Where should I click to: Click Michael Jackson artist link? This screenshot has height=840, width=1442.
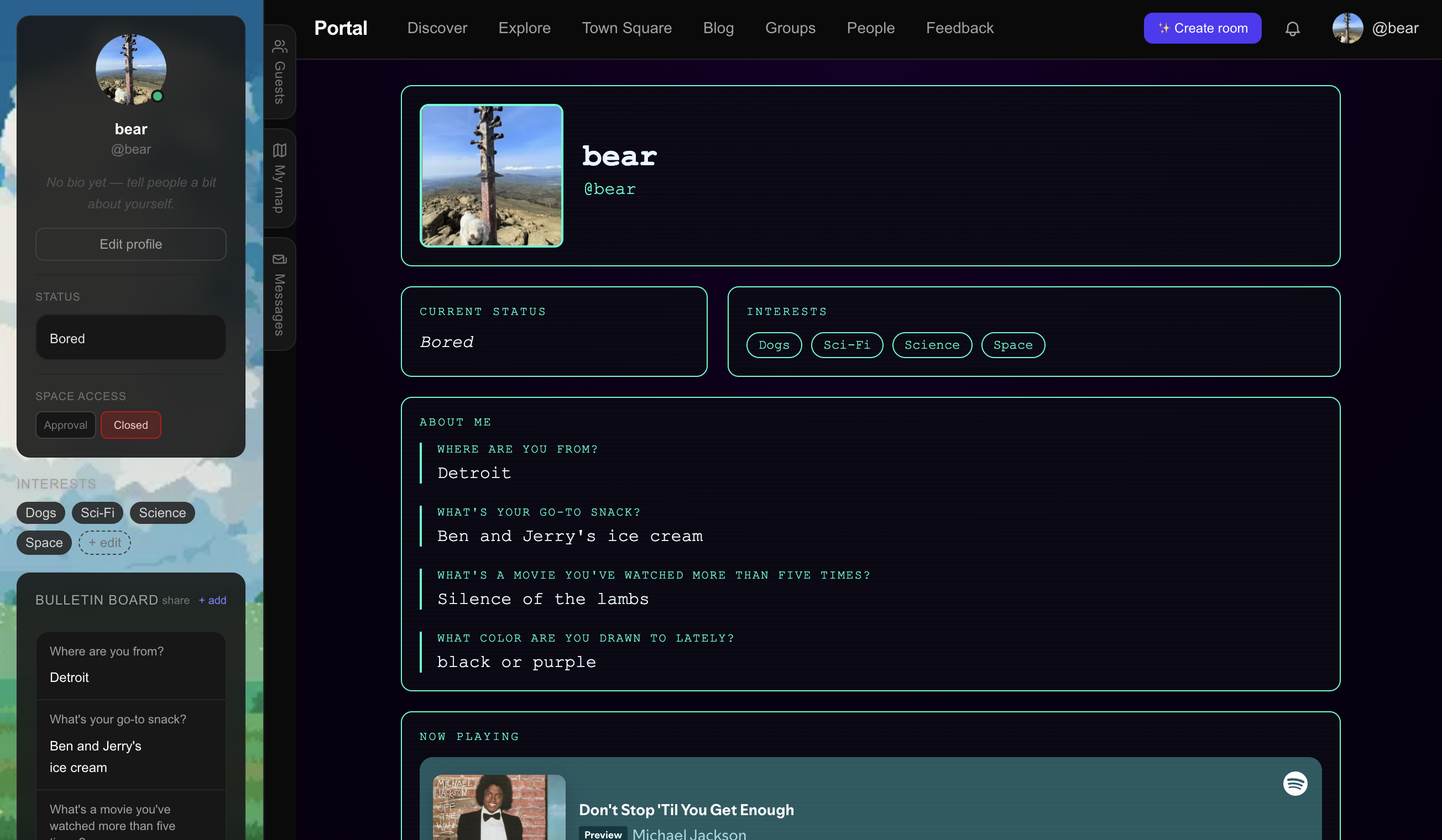tap(689, 834)
